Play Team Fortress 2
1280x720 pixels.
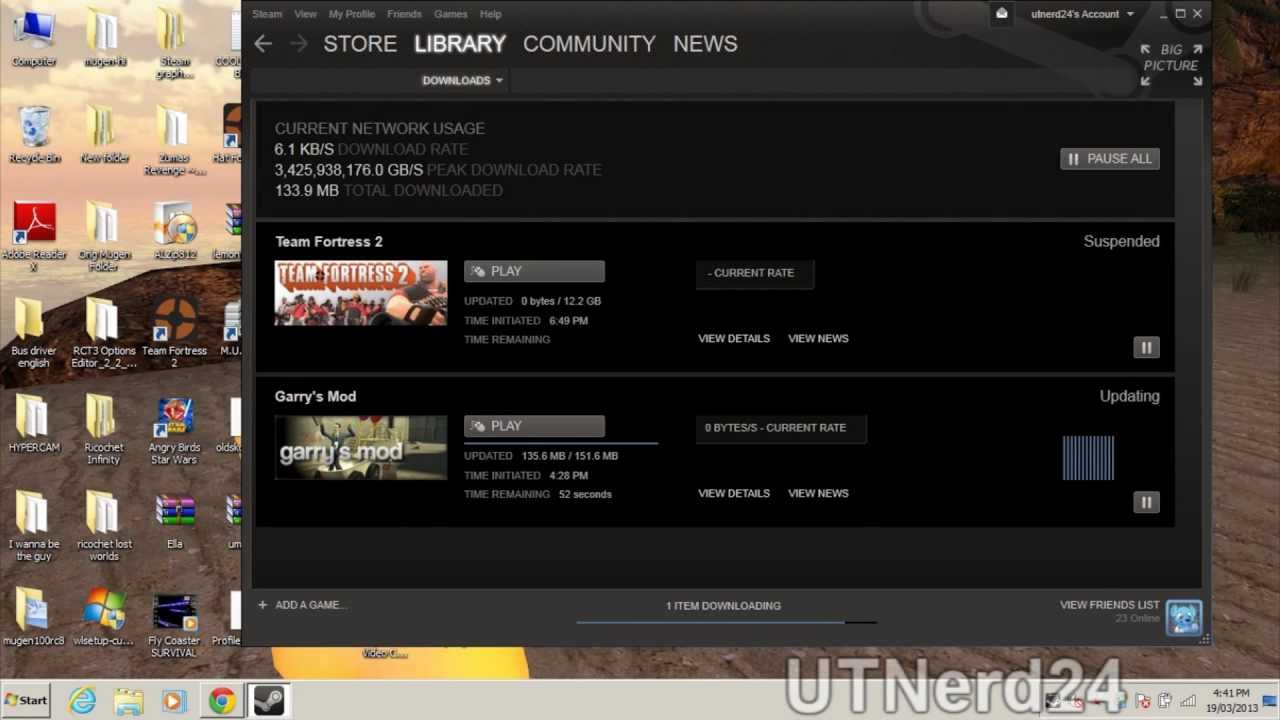coord(534,271)
